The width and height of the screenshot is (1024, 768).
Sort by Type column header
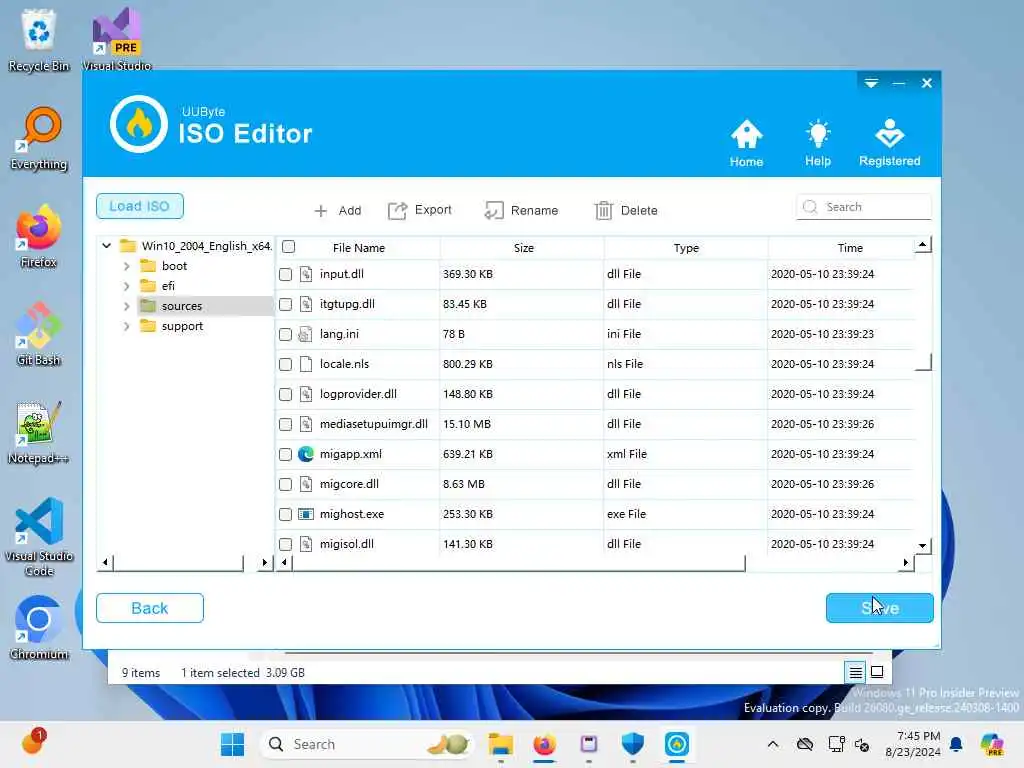click(686, 248)
